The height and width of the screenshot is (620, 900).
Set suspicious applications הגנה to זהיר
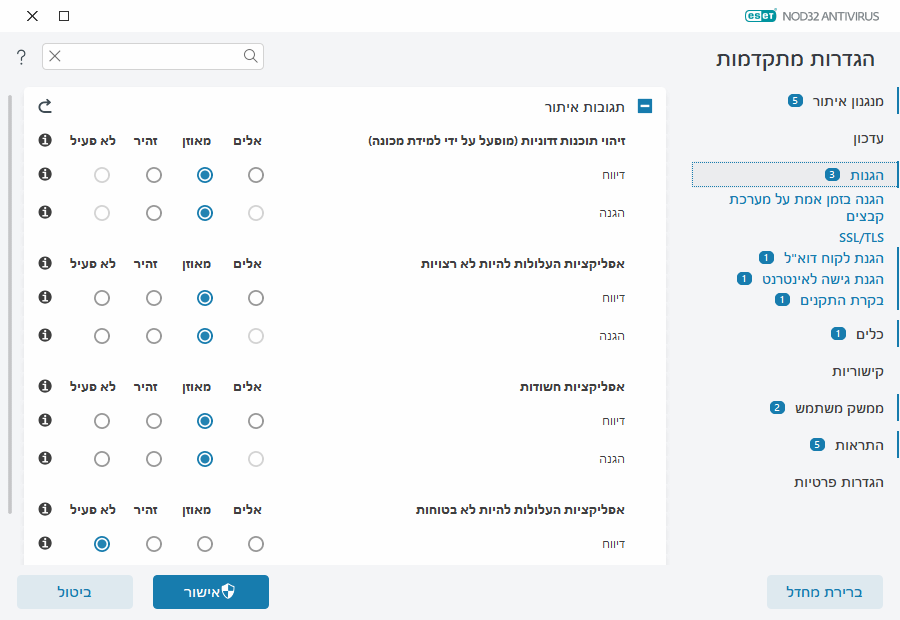153,459
